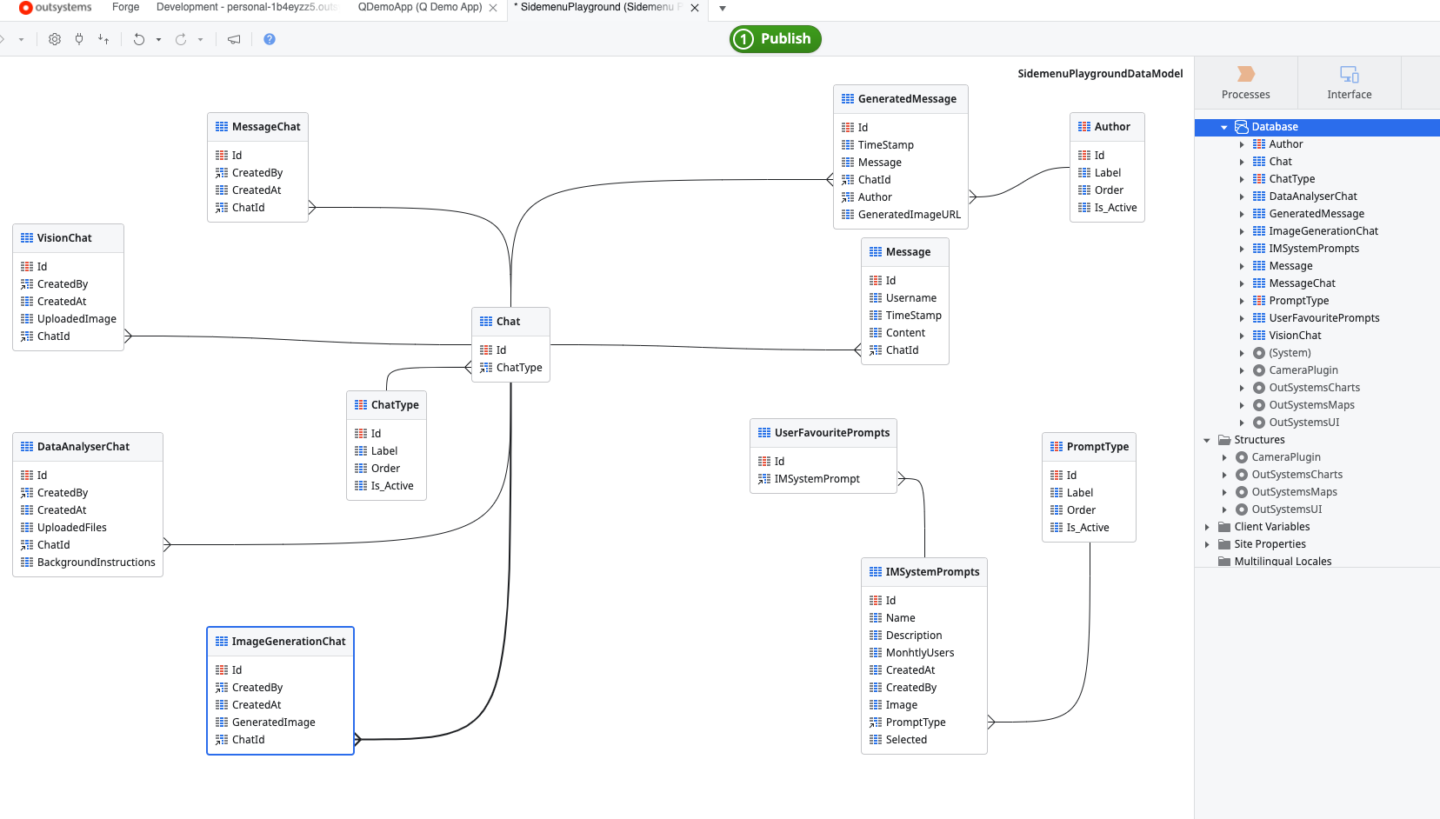Screen dimensions: 1440x819
Task: Expand the Client Variables folder
Action: tap(1208, 527)
